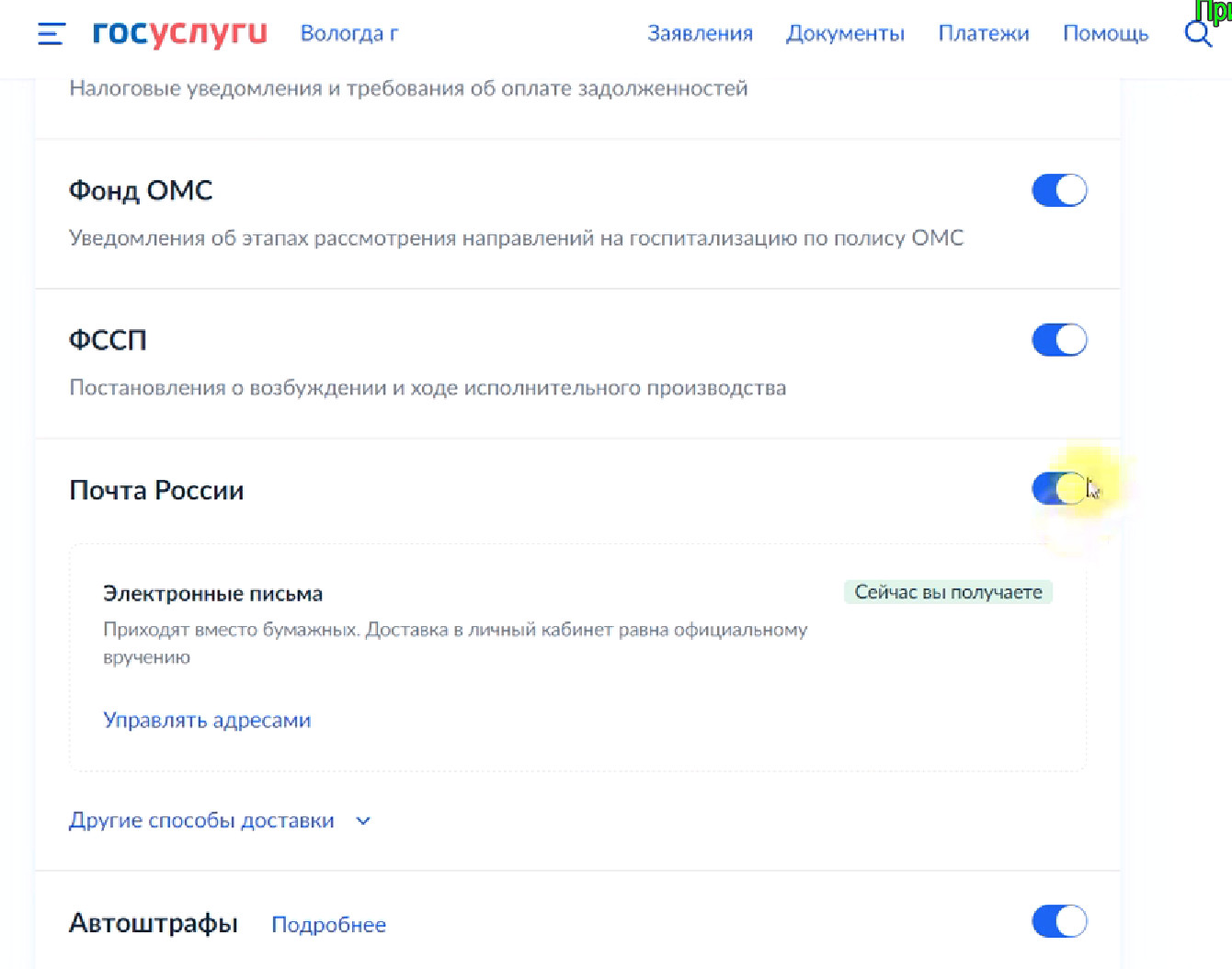Click the Госуслуги logo
This screenshot has width=1232, height=969.
(x=179, y=33)
